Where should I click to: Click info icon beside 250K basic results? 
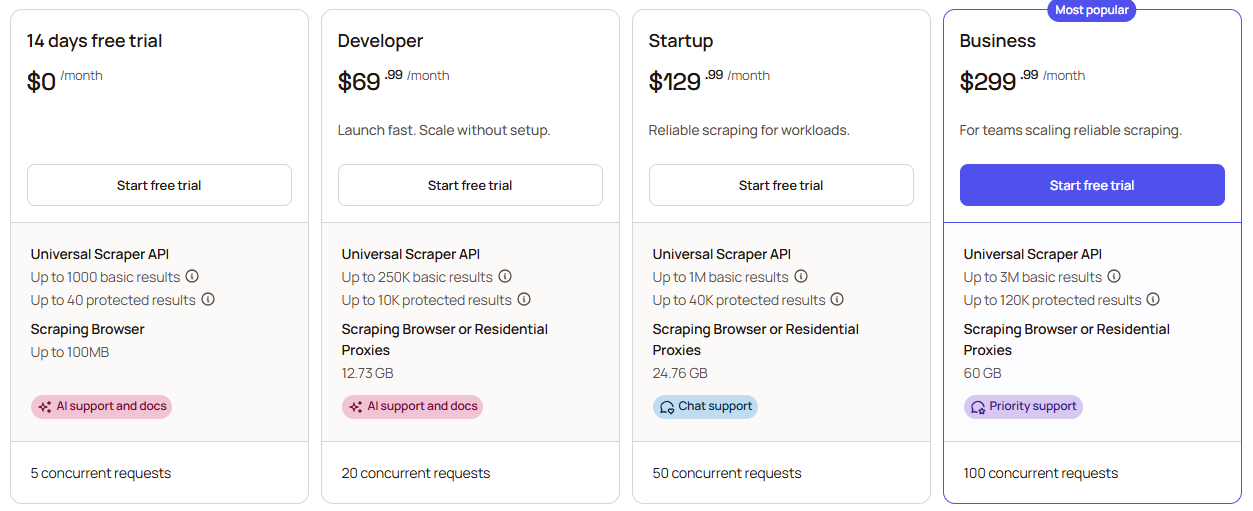coord(505,277)
